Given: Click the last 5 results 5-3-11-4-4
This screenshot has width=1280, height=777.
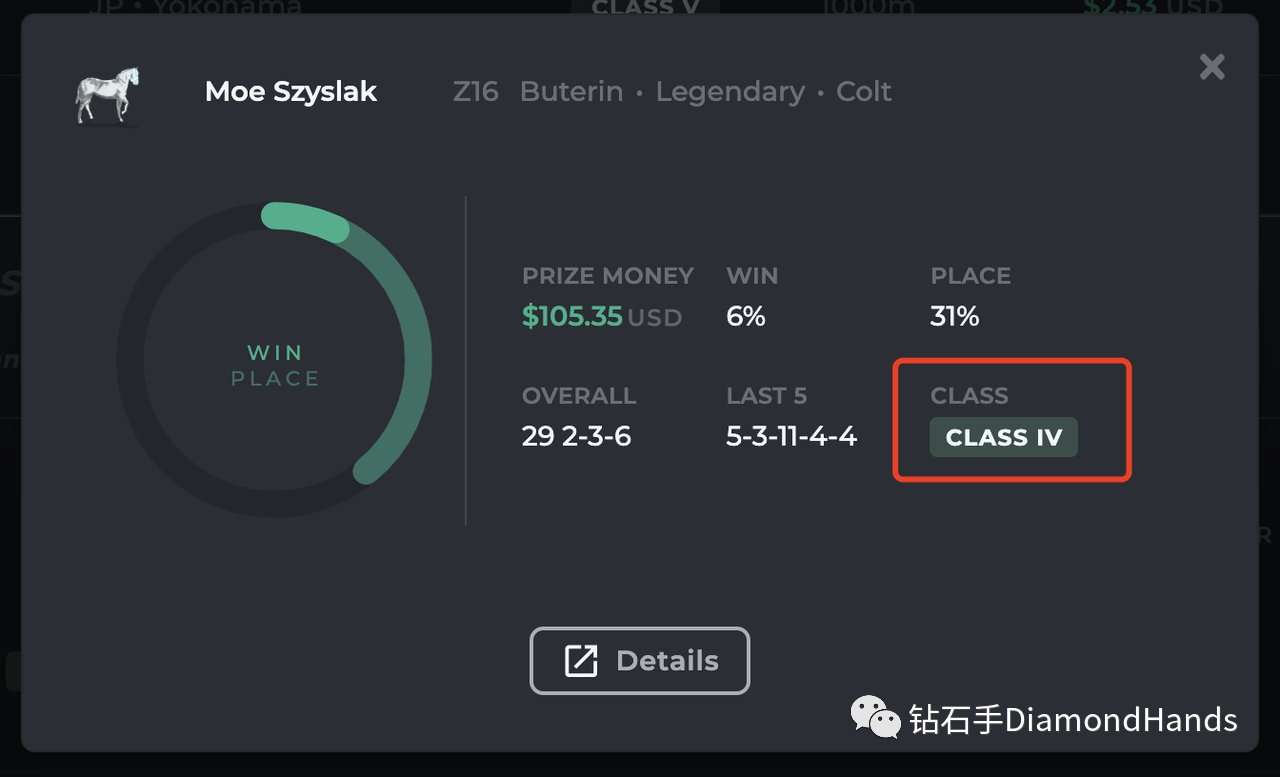Looking at the screenshot, I should [791, 436].
